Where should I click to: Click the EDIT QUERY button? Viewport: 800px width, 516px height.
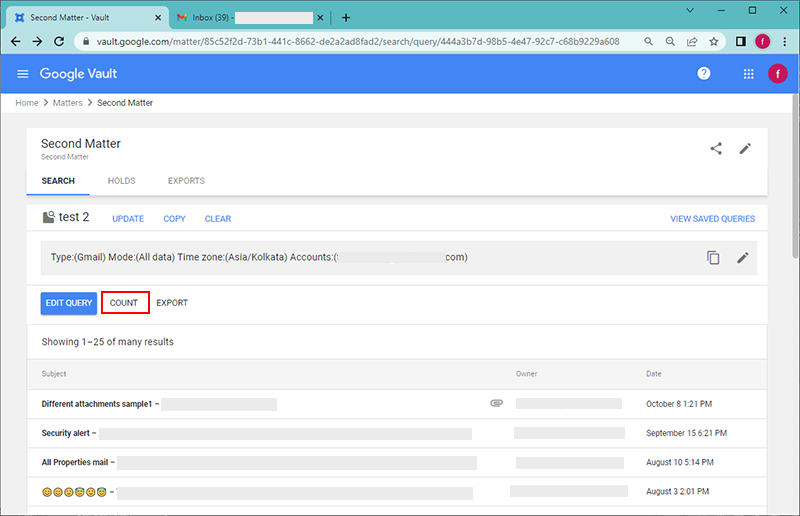pos(69,303)
